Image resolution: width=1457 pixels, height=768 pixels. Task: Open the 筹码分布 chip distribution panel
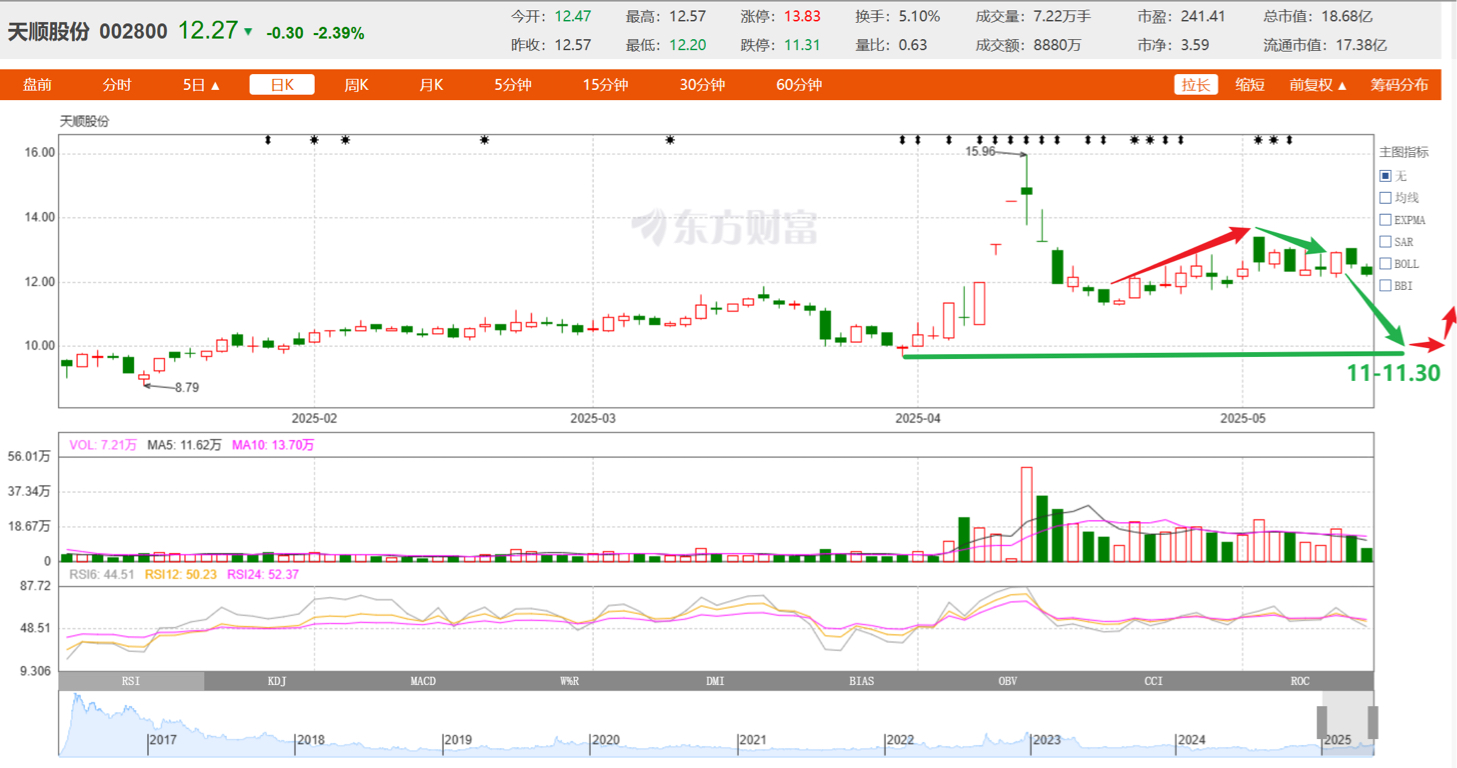pyautogui.click(x=1399, y=85)
